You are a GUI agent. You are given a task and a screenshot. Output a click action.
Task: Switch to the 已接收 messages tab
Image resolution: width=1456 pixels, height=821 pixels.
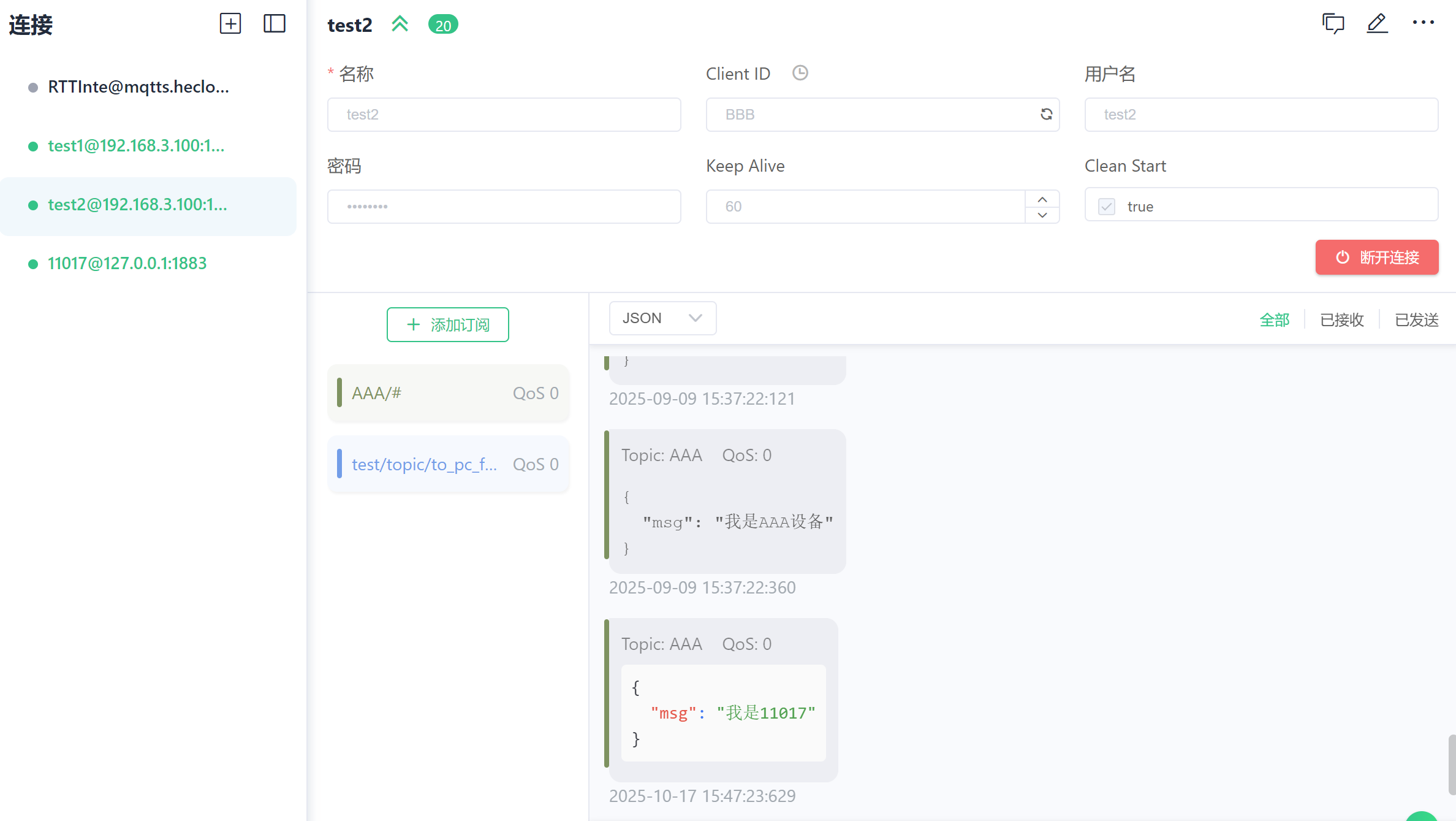point(1341,319)
